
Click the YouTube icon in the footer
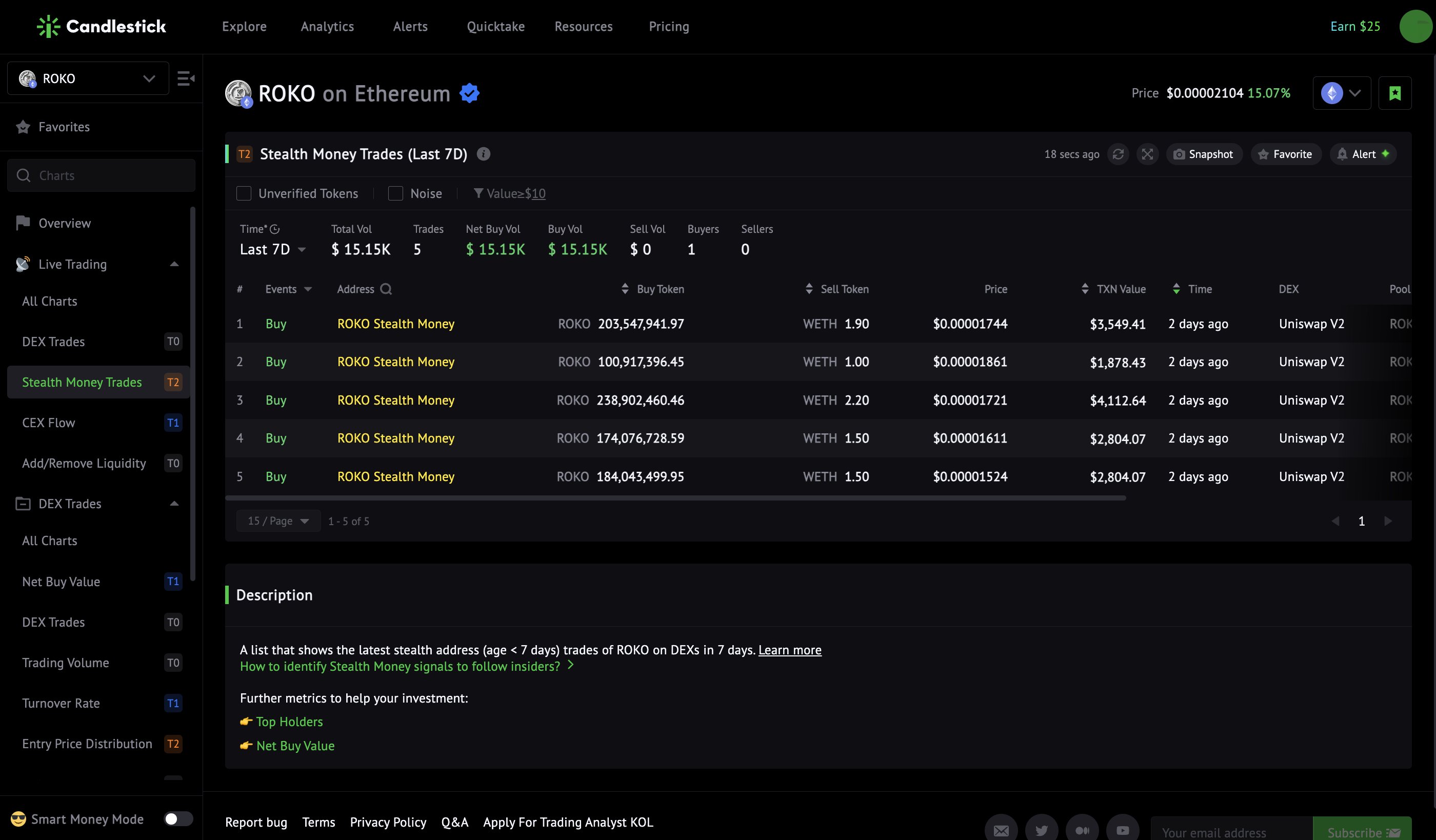click(x=1122, y=830)
